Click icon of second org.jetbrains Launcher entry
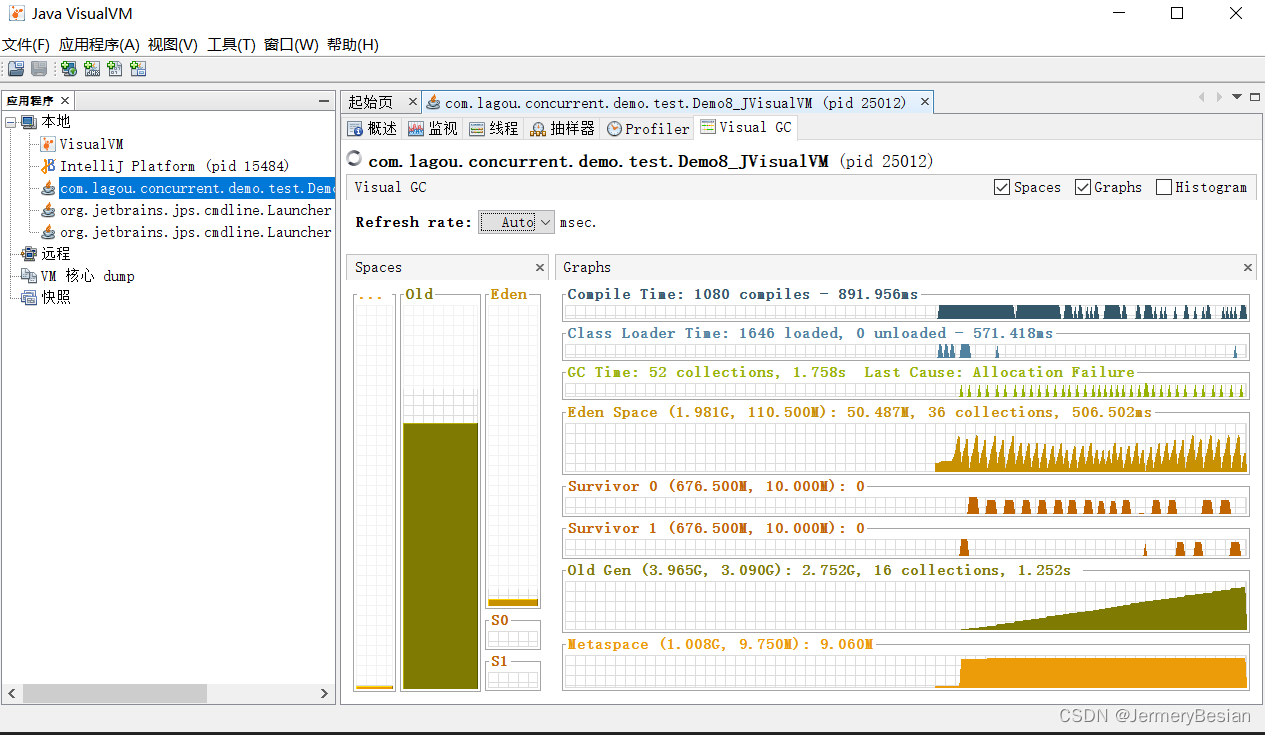 pos(49,232)
